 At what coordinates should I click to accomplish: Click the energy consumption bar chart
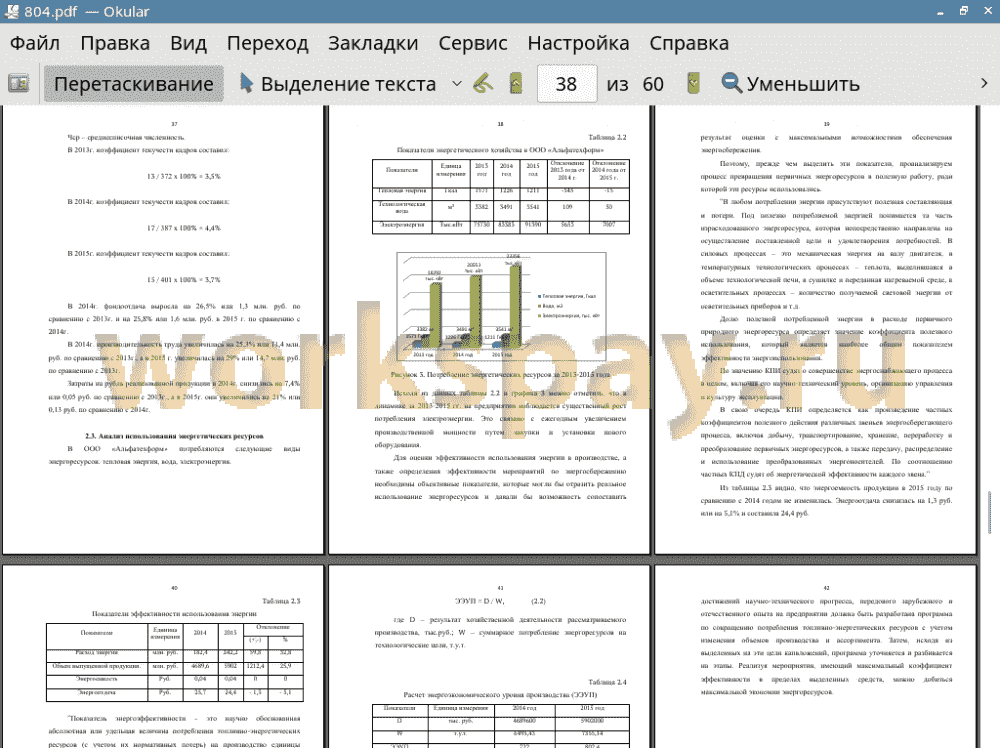coord(501,308)
